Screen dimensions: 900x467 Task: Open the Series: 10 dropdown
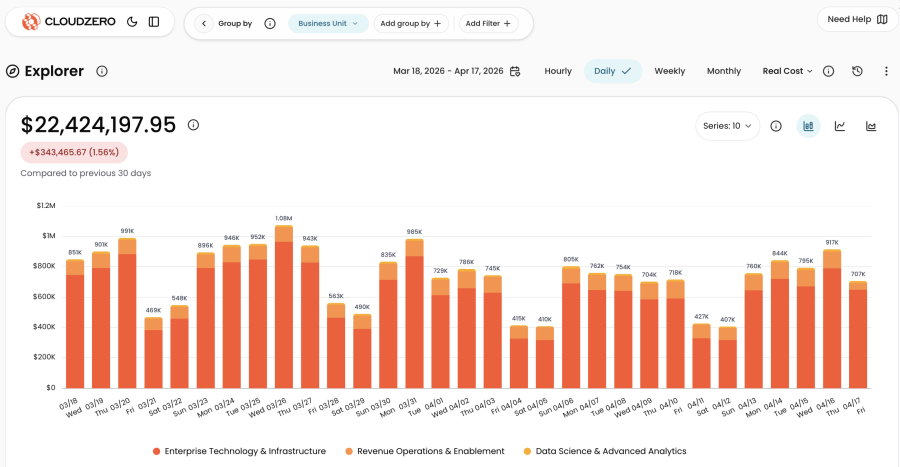click(x=727, y=126)
